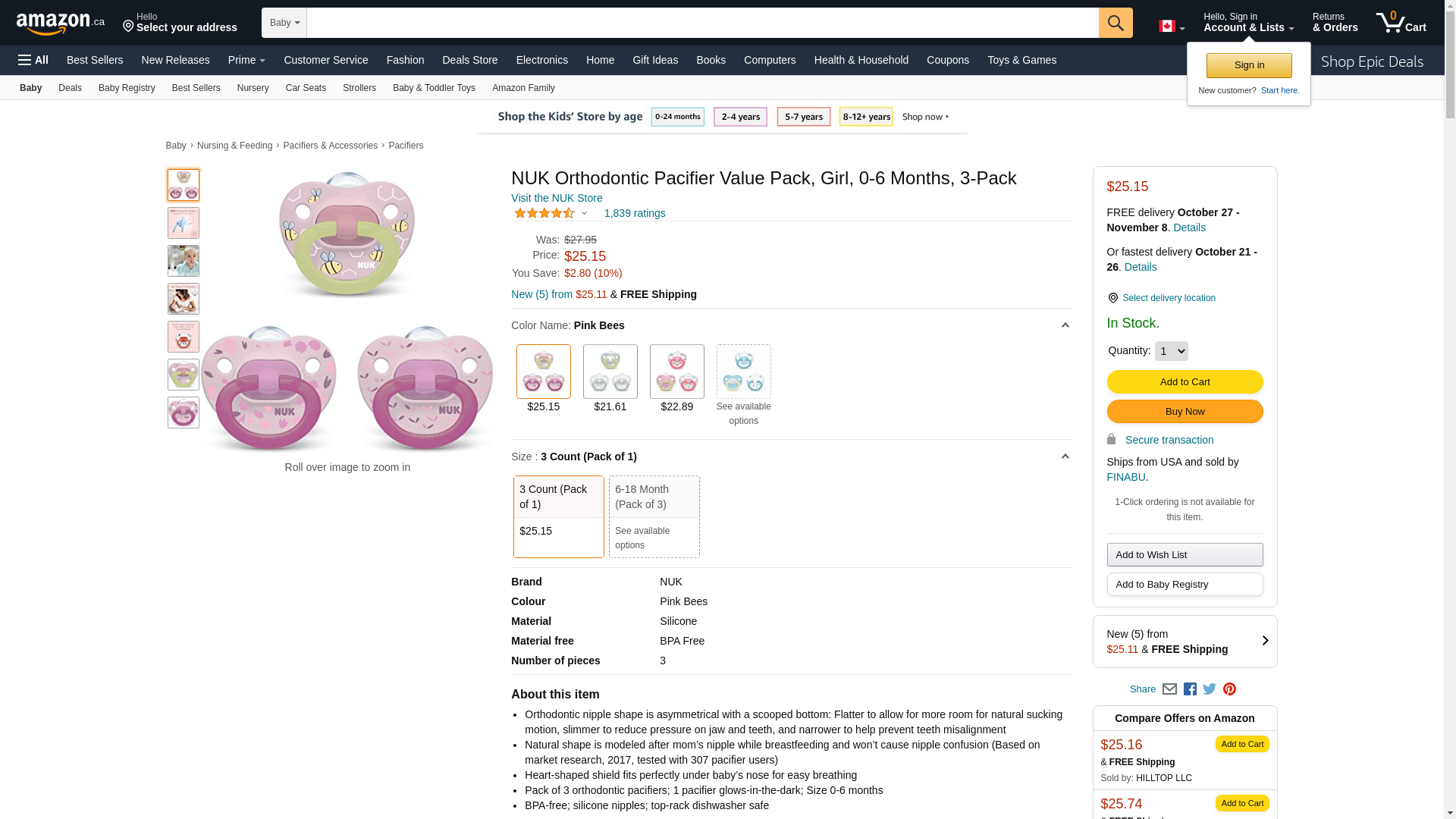
Task: Share the product via email icon
Action: (x=1169, y=689)
